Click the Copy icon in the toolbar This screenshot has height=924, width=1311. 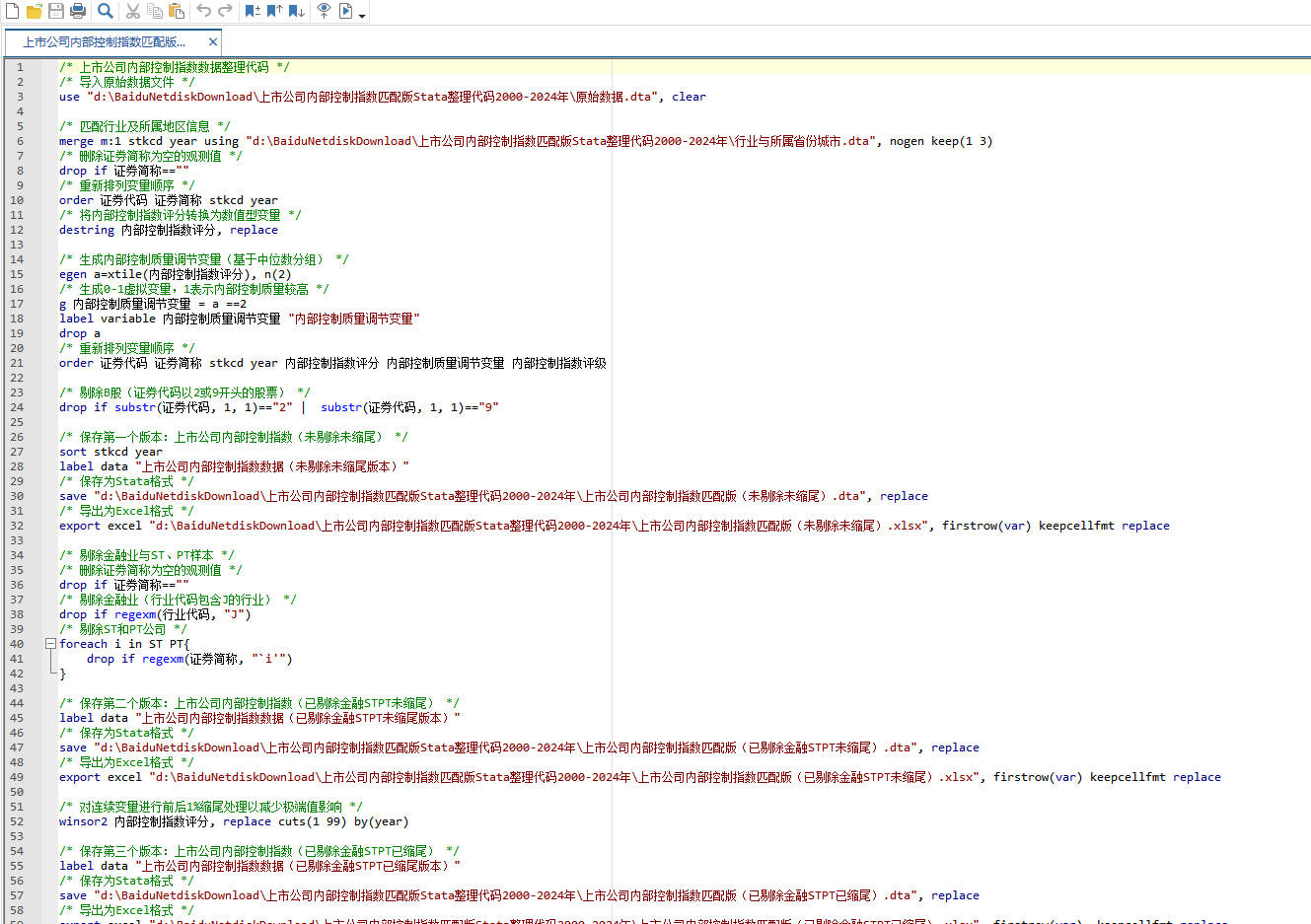coord(155,11)
